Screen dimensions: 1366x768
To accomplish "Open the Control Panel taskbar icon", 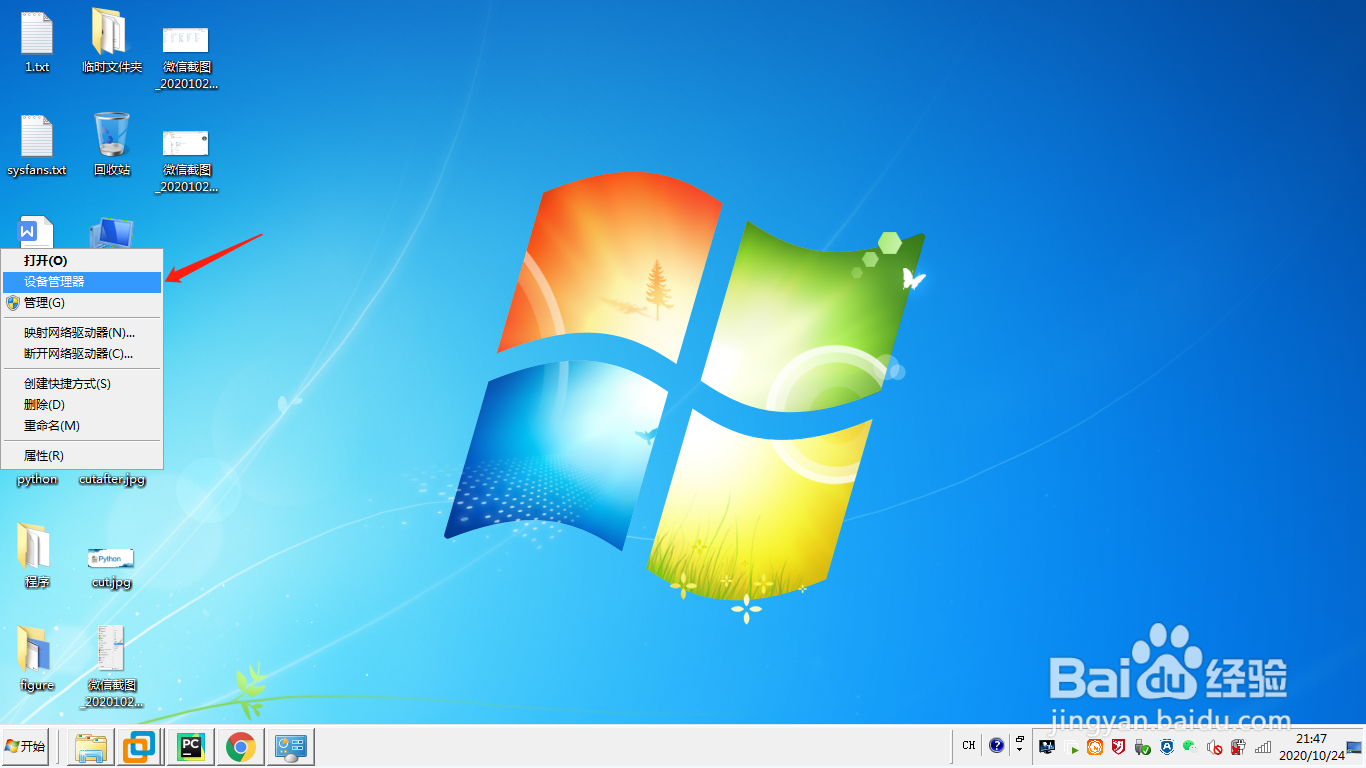I will (x=290, y=746).
